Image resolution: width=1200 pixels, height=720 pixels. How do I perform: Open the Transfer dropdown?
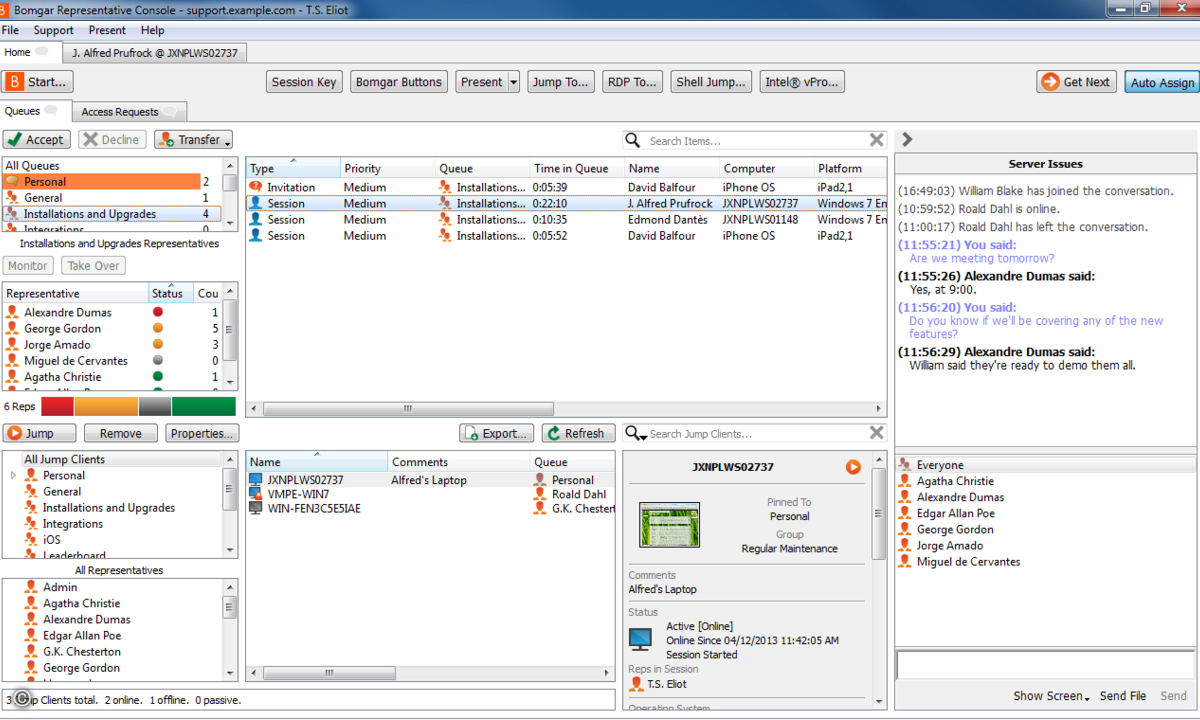193,140
